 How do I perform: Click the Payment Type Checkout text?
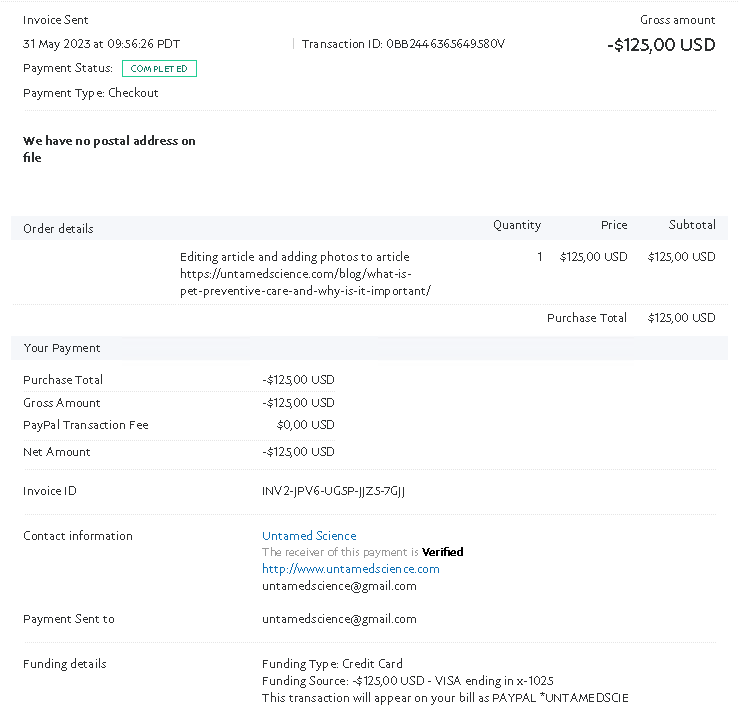(x=90, y=93)
